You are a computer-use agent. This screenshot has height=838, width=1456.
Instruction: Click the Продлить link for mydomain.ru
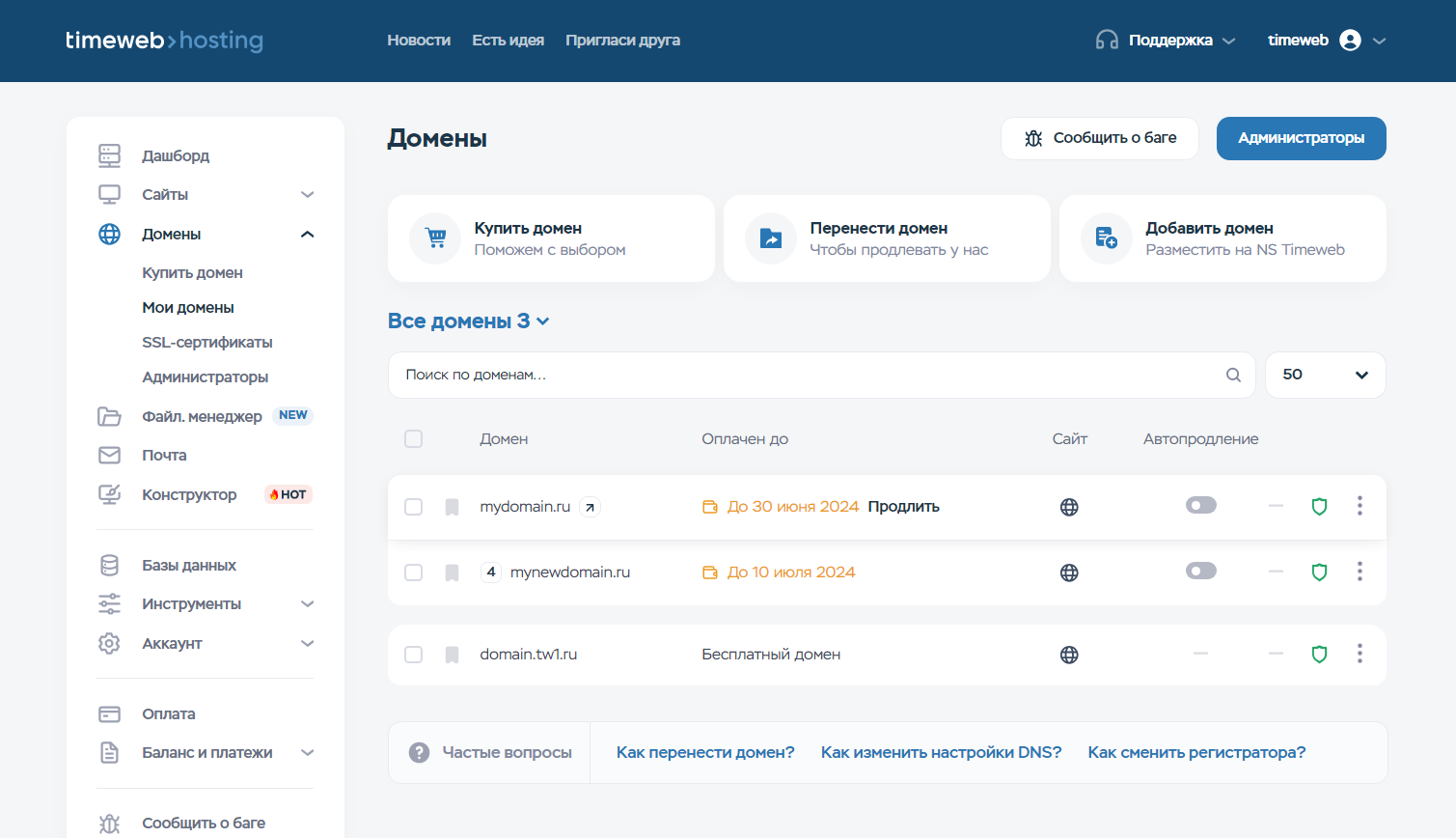(x=903, y=507)
